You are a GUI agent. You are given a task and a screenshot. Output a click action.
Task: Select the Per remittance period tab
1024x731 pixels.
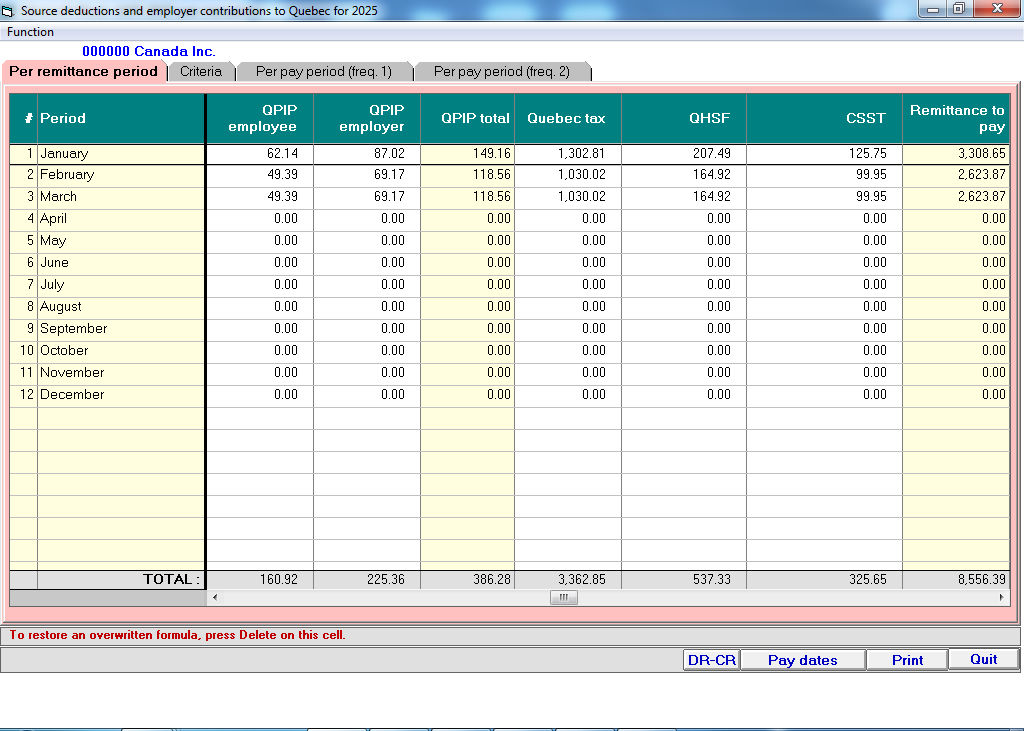84,72
